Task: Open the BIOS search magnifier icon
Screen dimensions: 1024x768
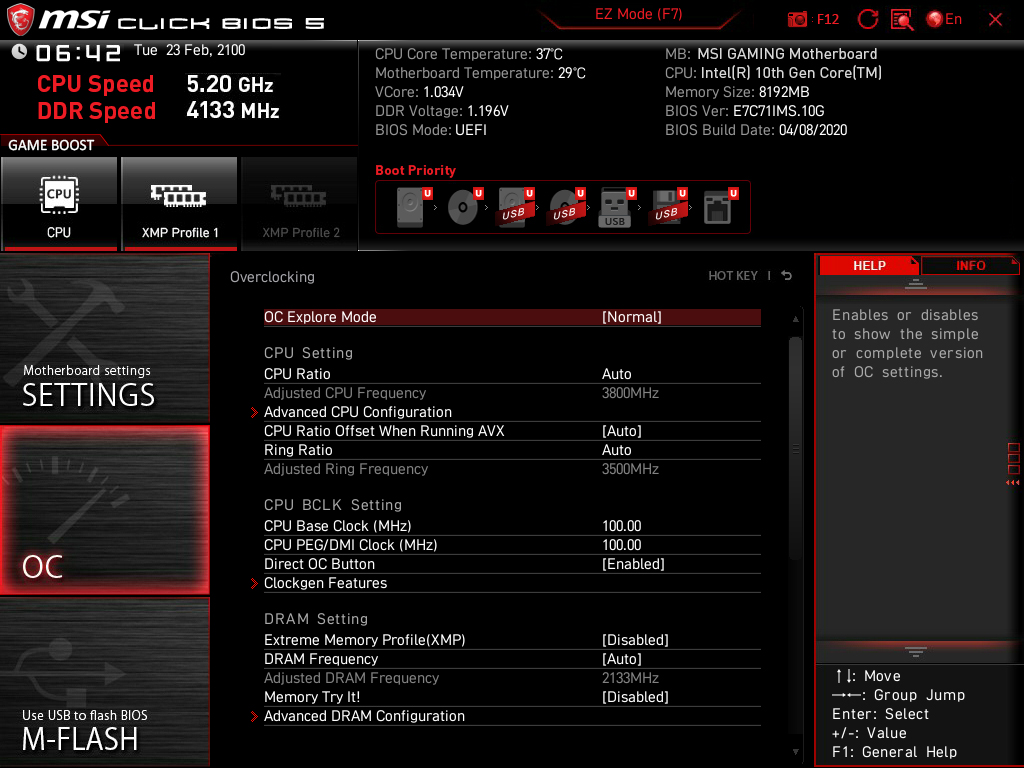Action: [902, 20]
